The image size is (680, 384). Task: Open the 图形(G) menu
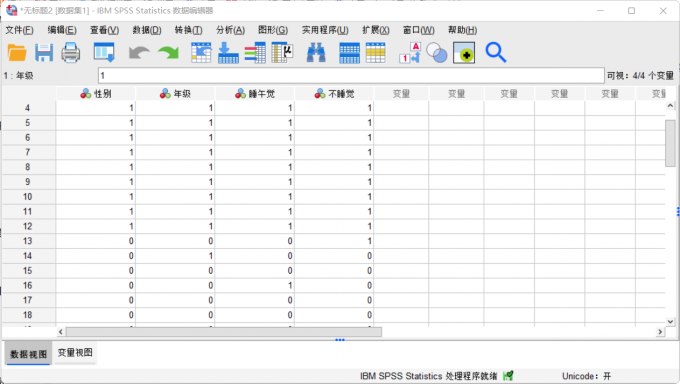click(273, 30)
